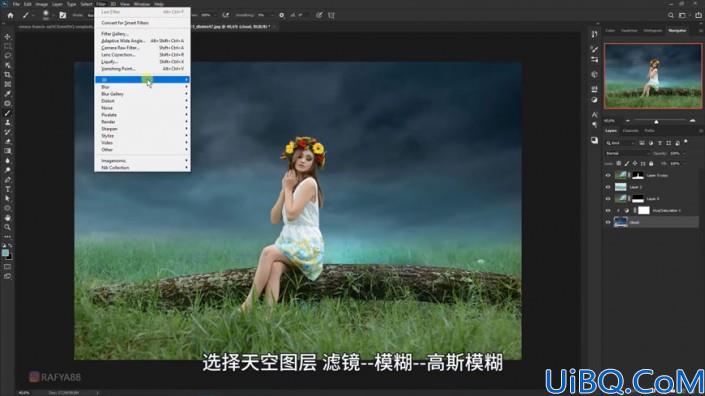Select the Hand tool
The image size is (705, 396).
click(x=8, y=218)
